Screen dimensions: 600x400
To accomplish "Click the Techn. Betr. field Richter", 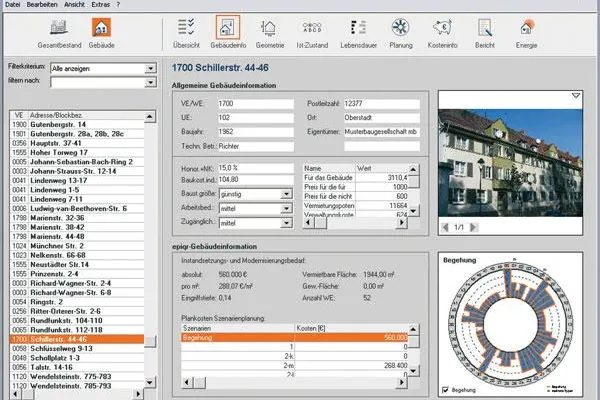I will 256,146.
